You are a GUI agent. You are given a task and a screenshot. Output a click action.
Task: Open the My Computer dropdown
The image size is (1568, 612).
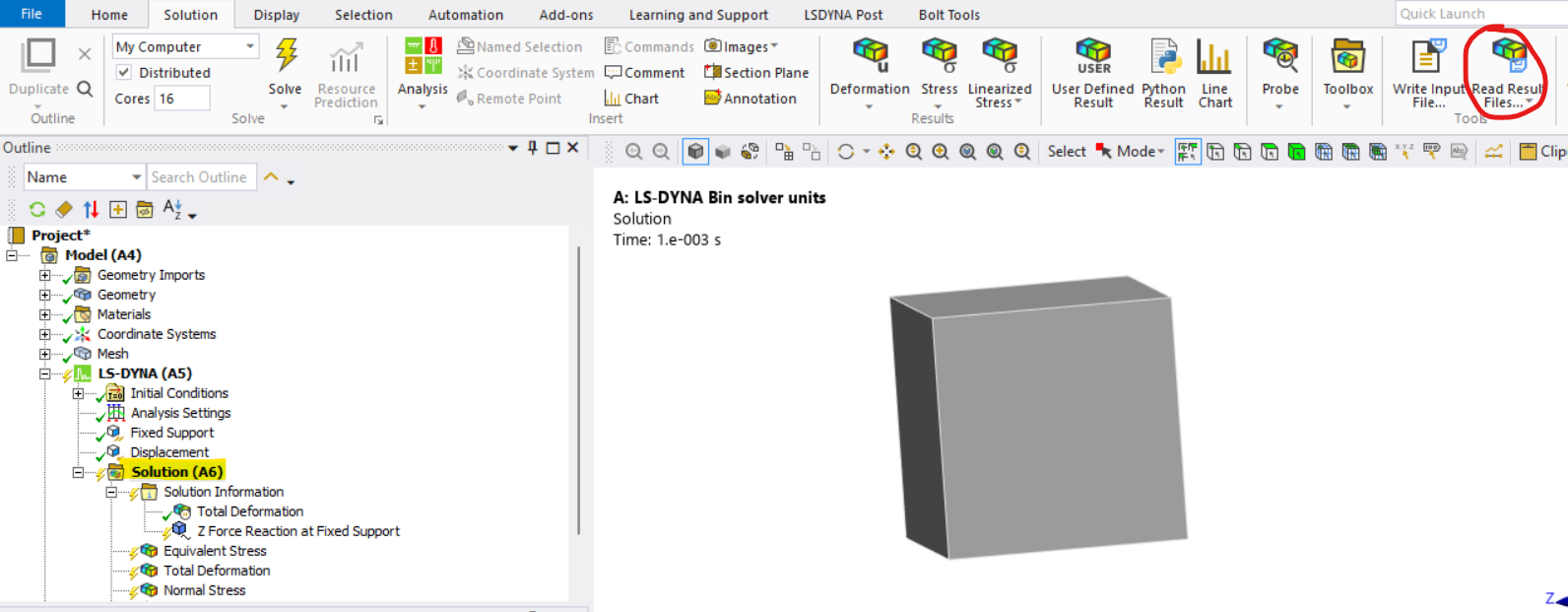point(250,46)
